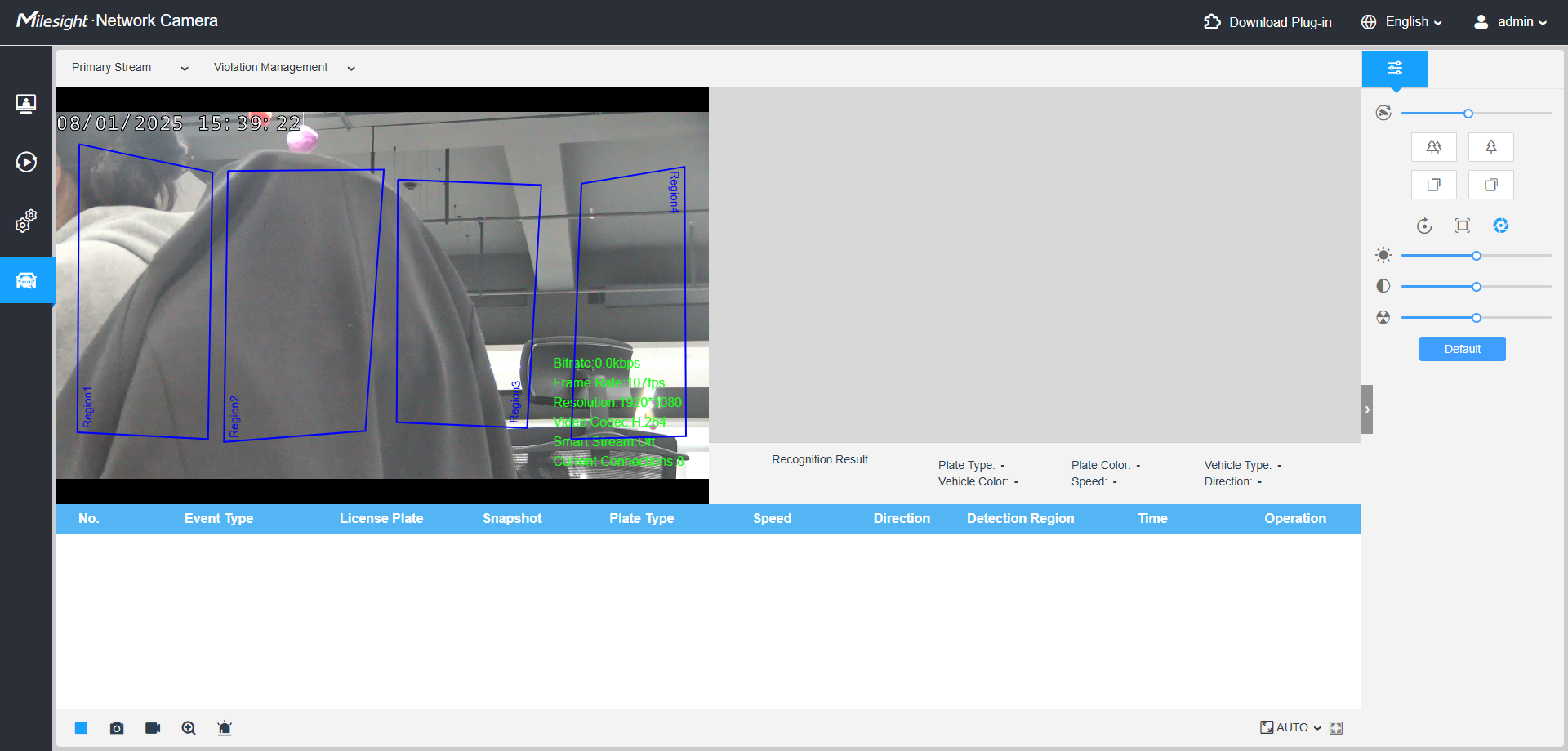Image resolution: width=1568 pixels, height=751 pixels.
Task: Open the admin user menu
Action: pyautogui.click(x=1510, y=22)
